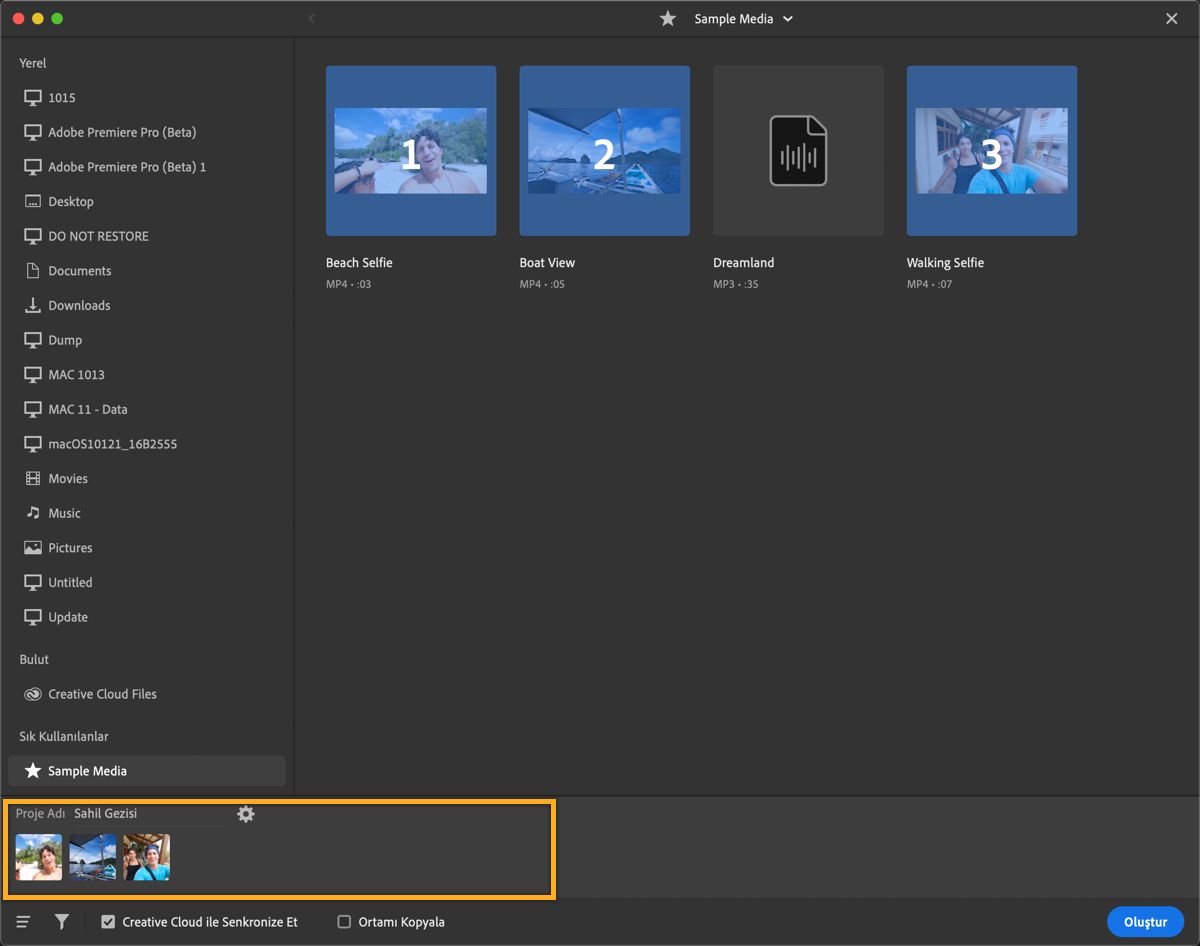Open project settings gear icon

pyautogui.click(x=246, y=814)
